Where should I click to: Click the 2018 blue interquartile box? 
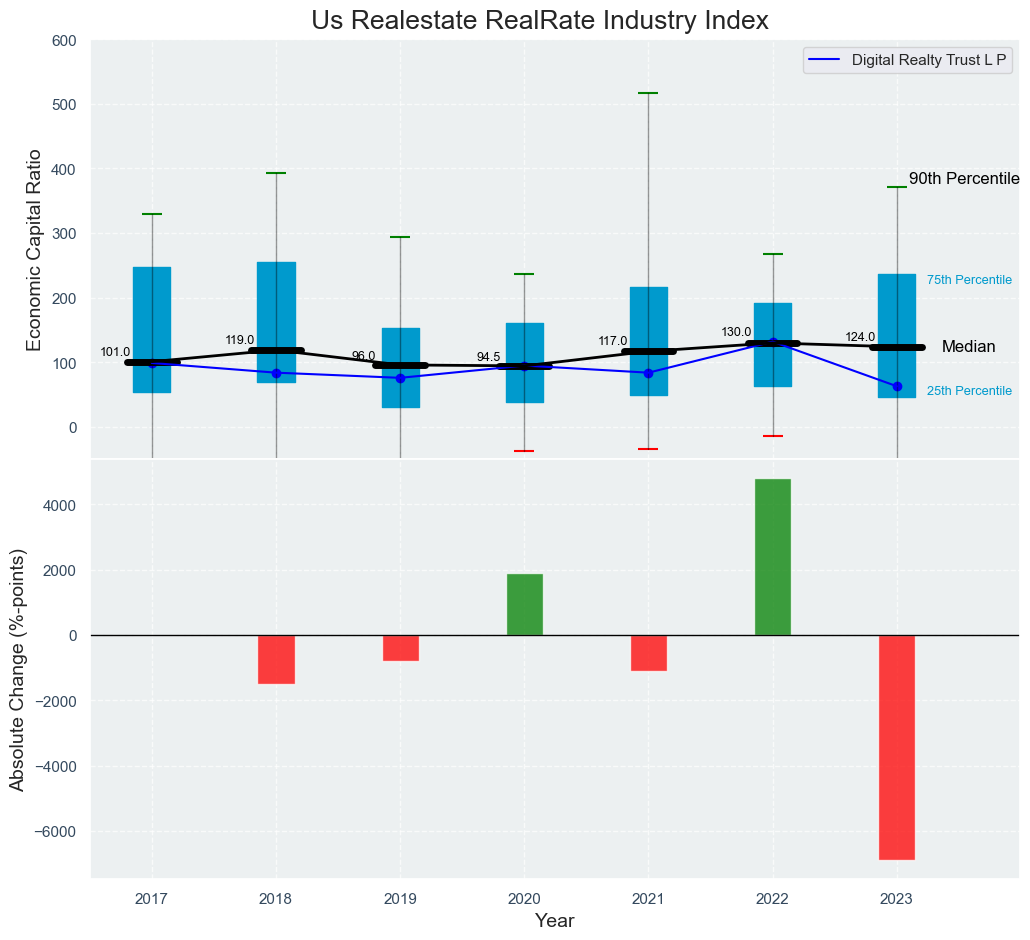click(276, 300)
